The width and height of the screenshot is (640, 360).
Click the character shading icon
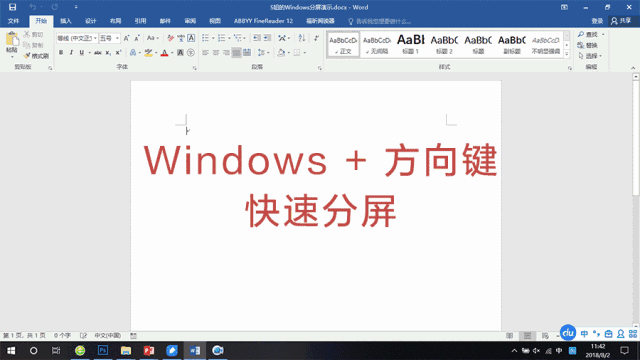180,53
